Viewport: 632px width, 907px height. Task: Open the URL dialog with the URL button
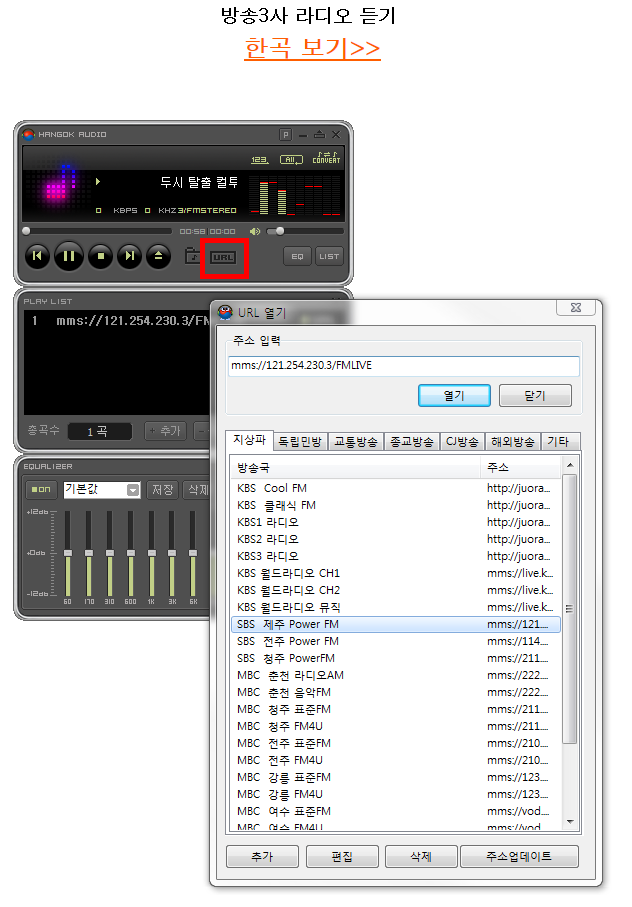coord(223,257)
